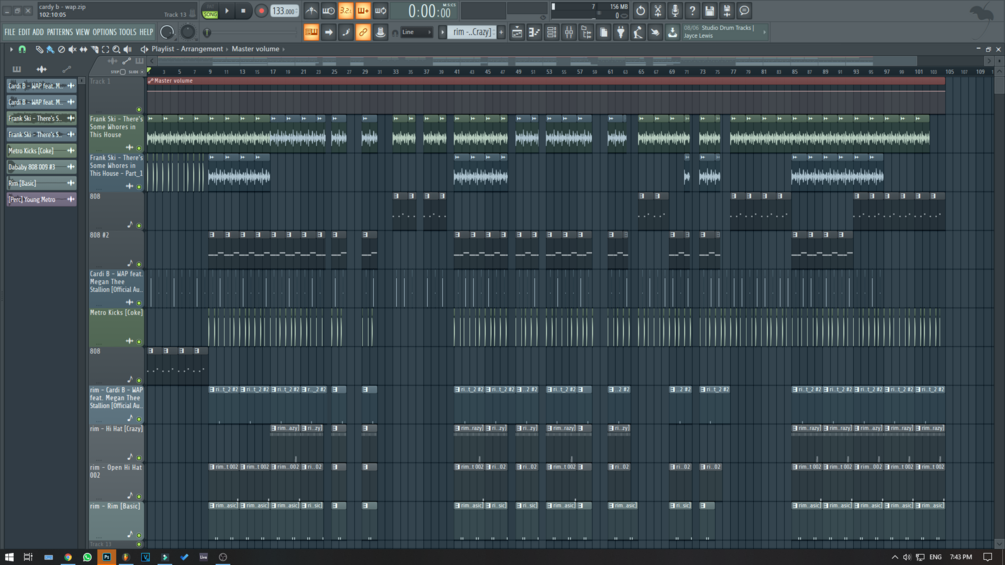
Task: Click bar 41 on the timeline ruler
Action: pos(457,72)
